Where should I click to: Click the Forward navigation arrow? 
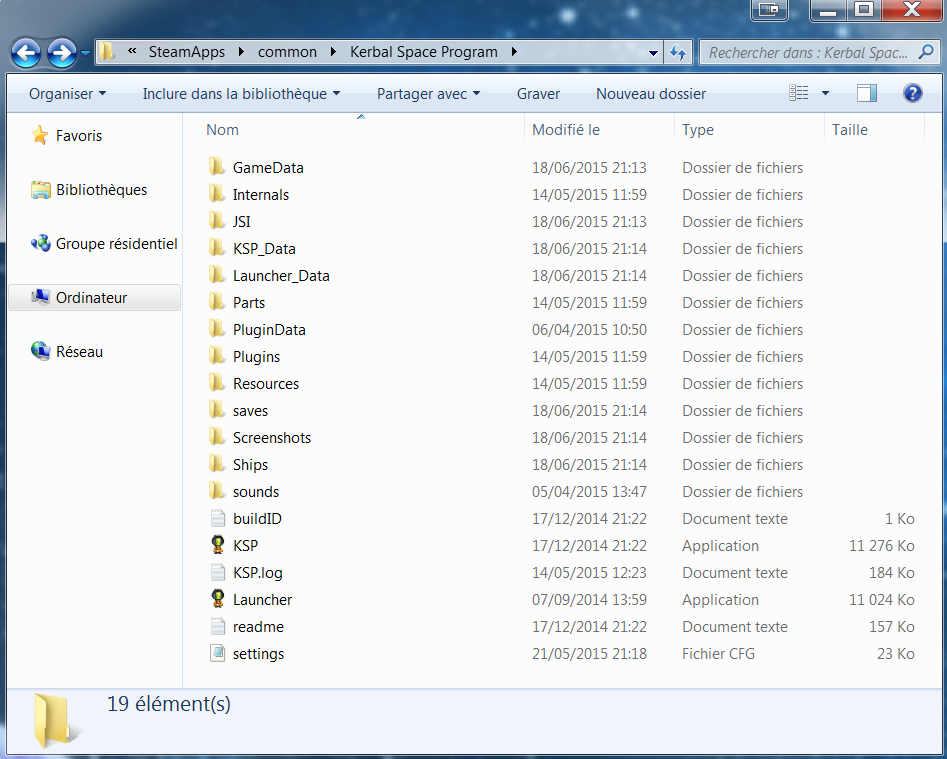click(62, 53)
